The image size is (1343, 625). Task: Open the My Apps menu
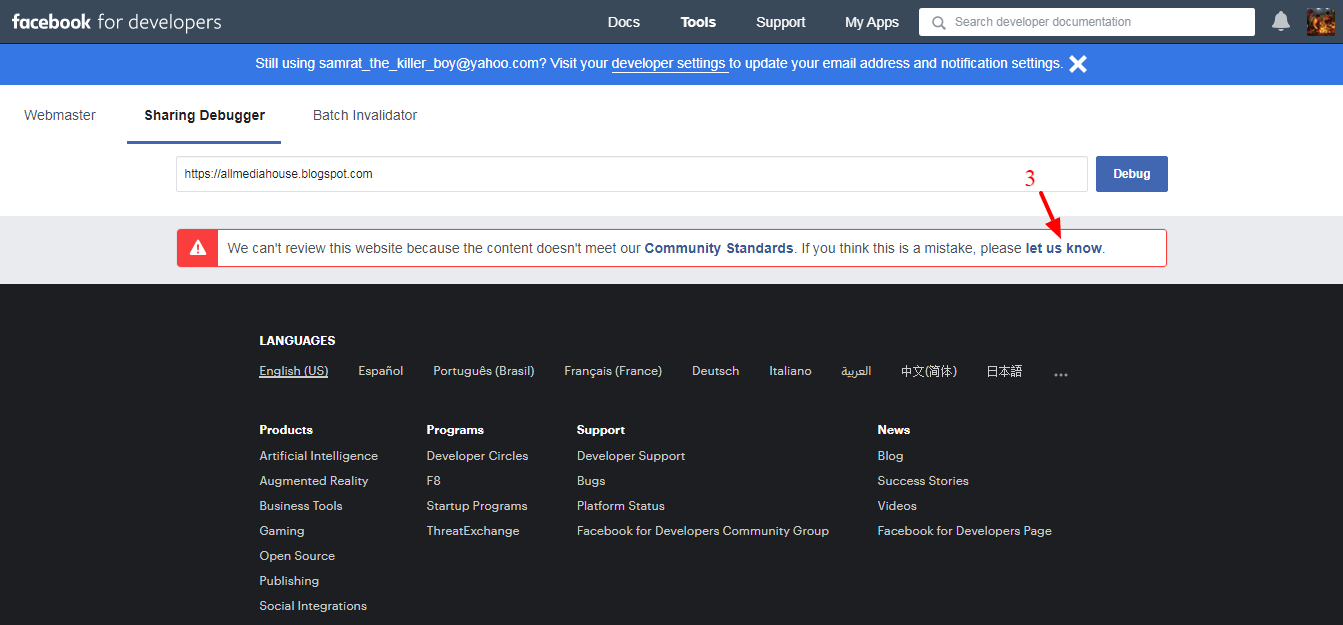point(872,22)
